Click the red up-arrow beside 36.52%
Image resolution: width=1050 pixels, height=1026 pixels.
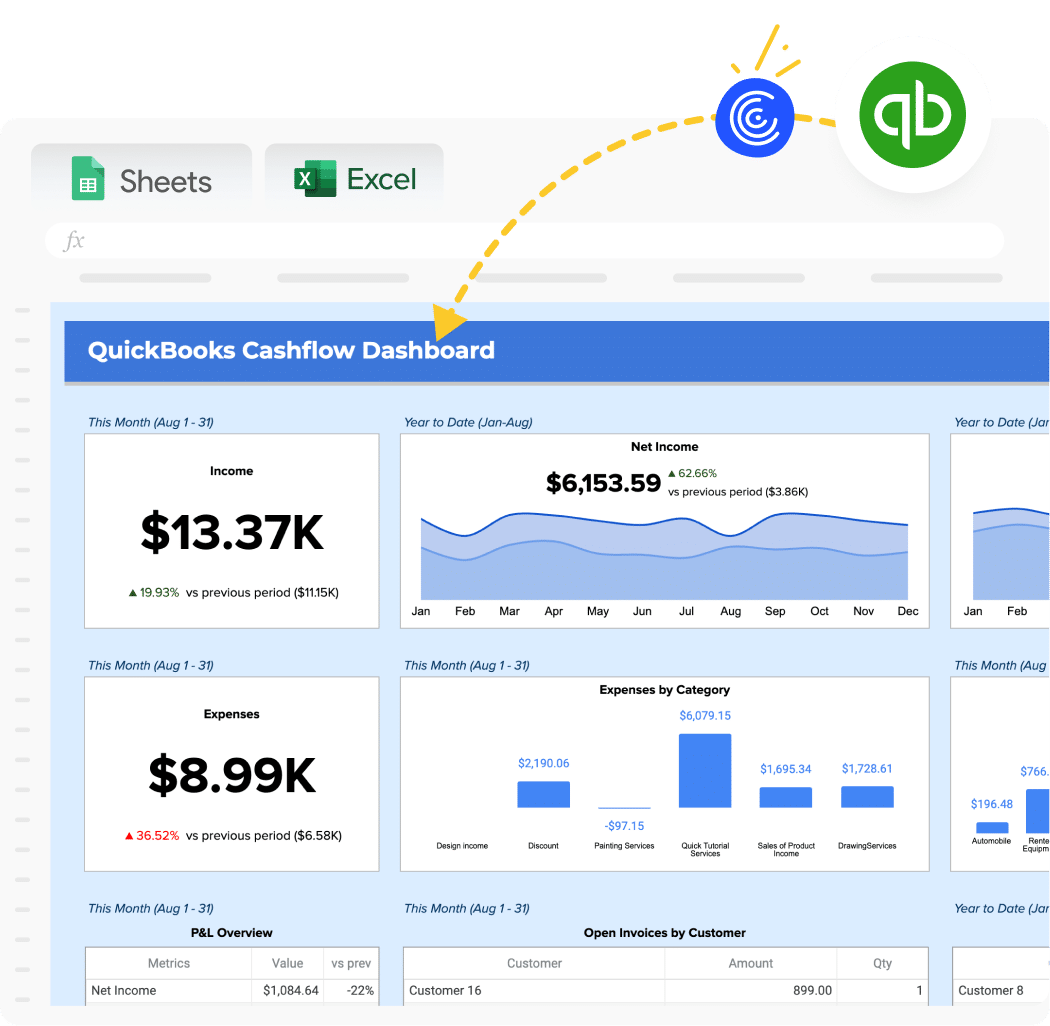click(x=129, y=836)
